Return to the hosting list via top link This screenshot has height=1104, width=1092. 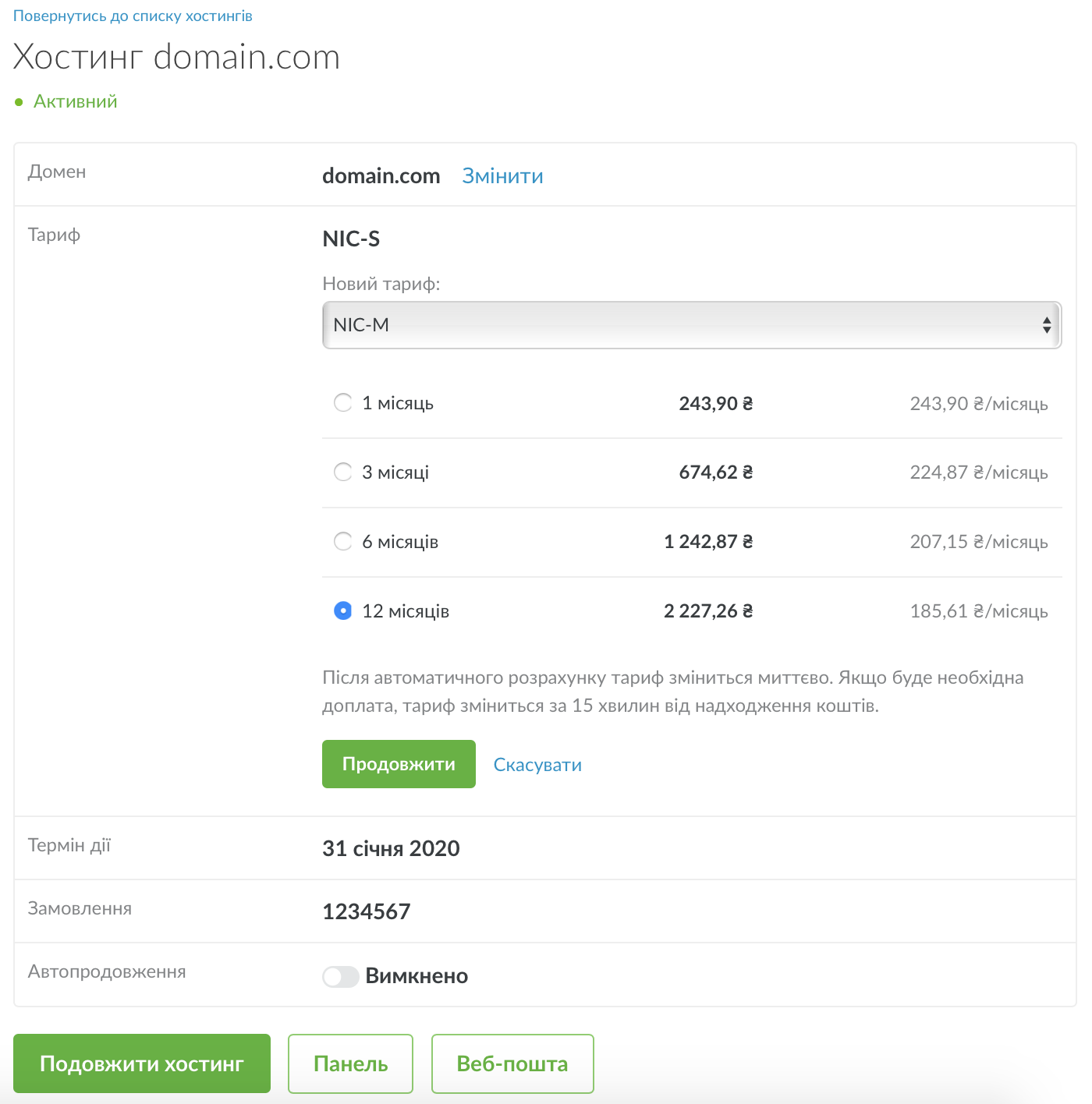pyautogui.click(x=133, y=16)
